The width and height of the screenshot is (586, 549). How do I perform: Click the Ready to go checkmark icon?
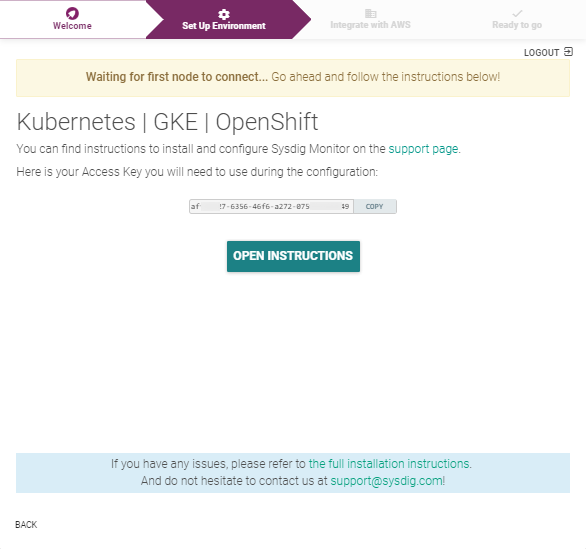tap(517, 13)
